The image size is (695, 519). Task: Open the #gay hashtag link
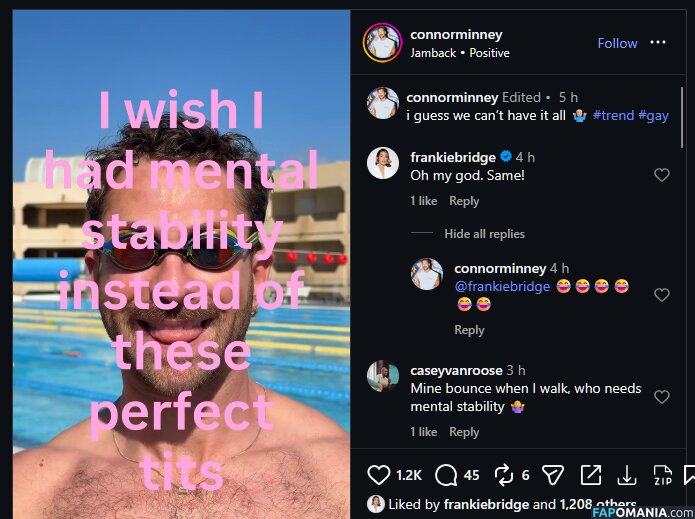654,115
